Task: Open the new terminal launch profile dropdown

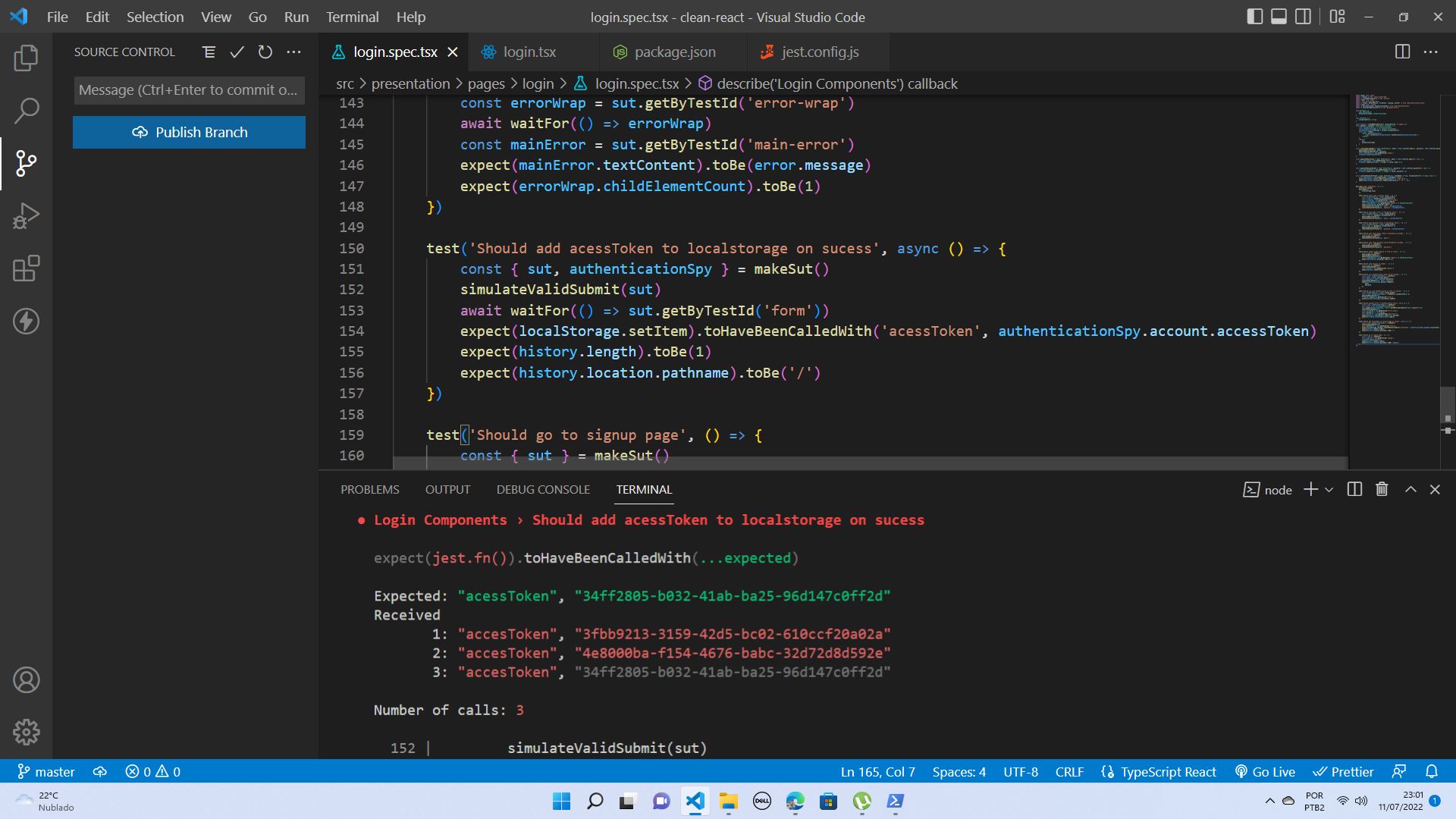Action: click(x=1329, y=490)
